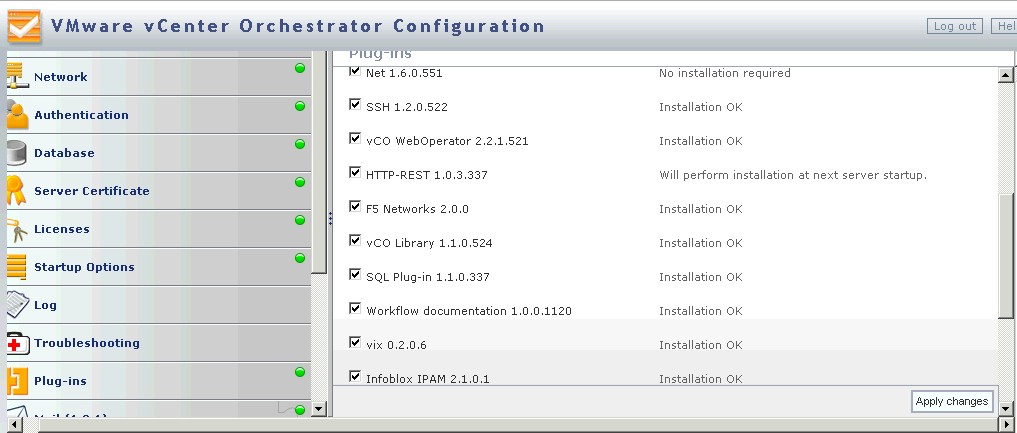1017x433 pixels.
Task: Click the Database cylinder icon
Action: (17, 153)
